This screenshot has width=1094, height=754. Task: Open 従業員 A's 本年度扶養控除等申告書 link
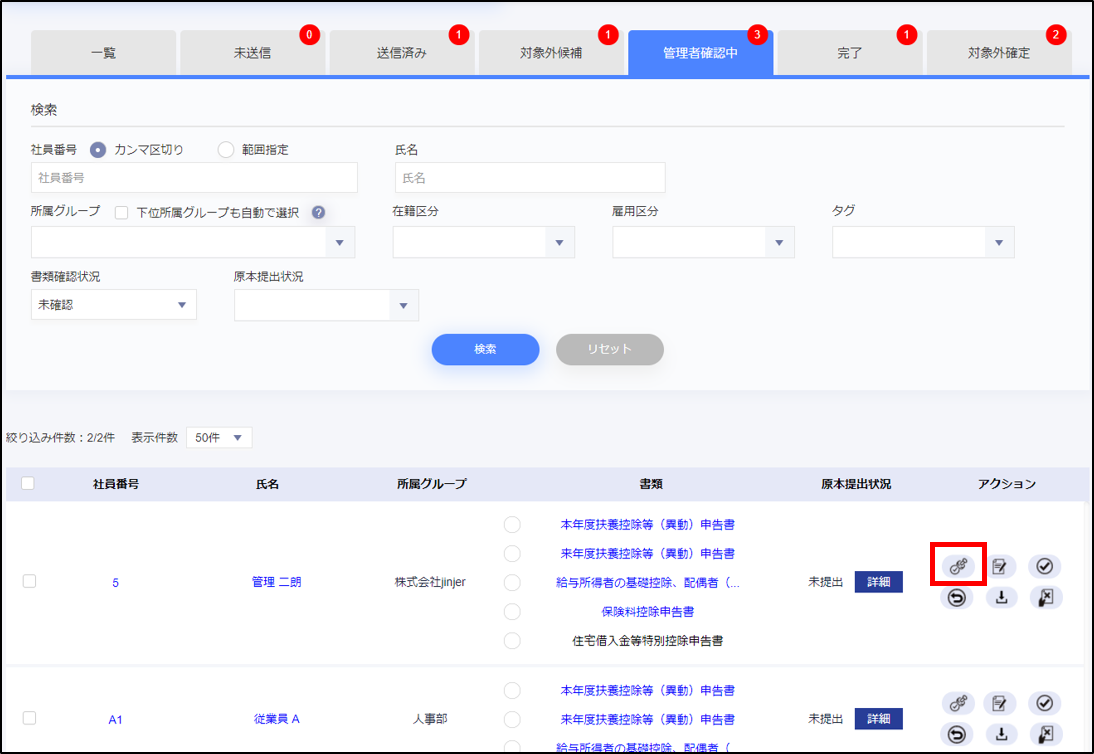[647, 690]
